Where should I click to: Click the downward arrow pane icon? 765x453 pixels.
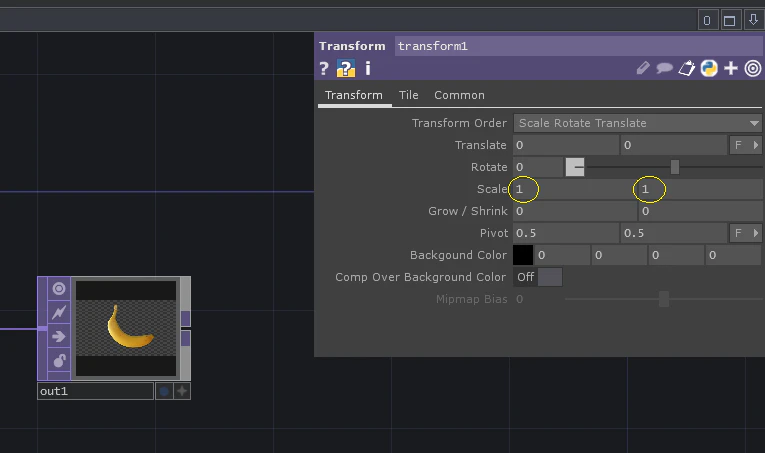[x=753, y=20]
